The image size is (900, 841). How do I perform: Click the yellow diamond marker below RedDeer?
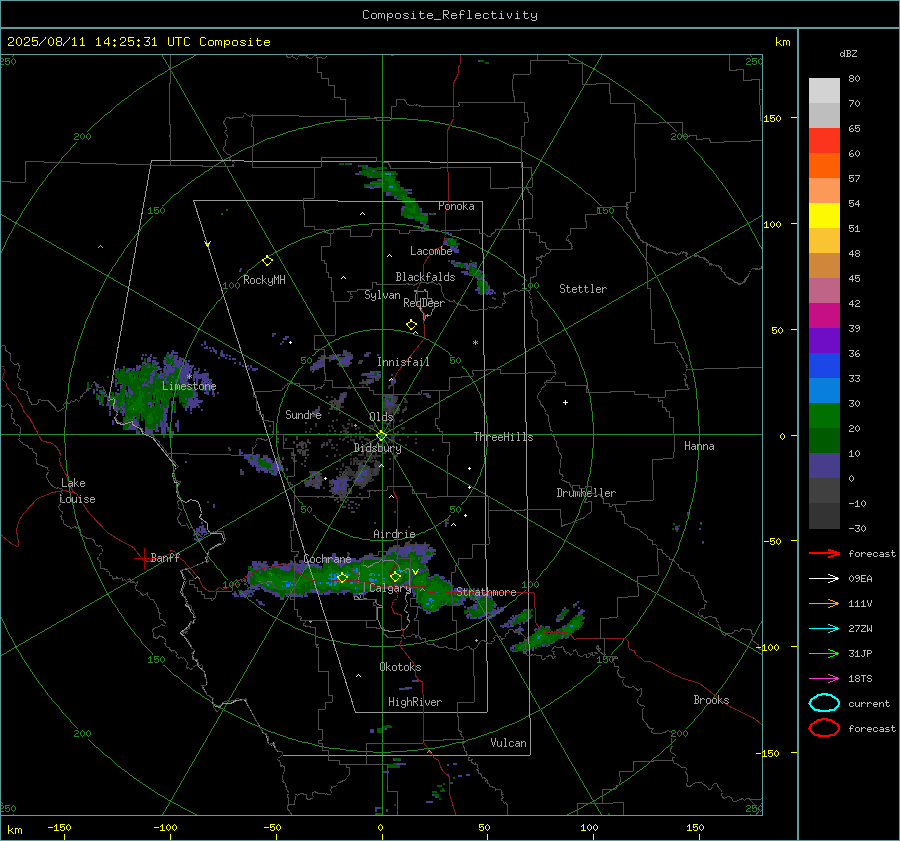(x=411, y=324)
